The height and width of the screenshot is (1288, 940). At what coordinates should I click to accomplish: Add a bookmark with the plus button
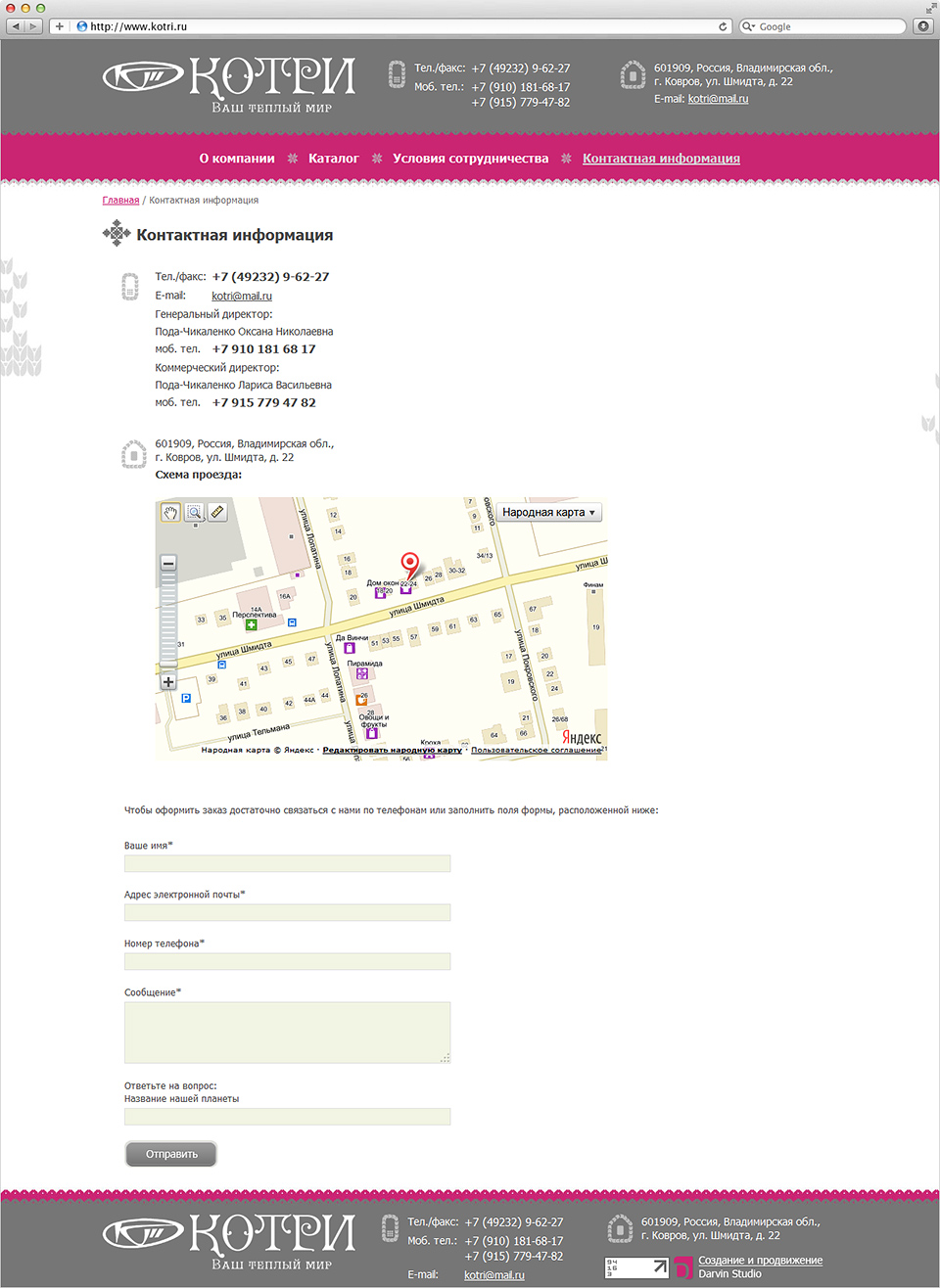point(60,26)
